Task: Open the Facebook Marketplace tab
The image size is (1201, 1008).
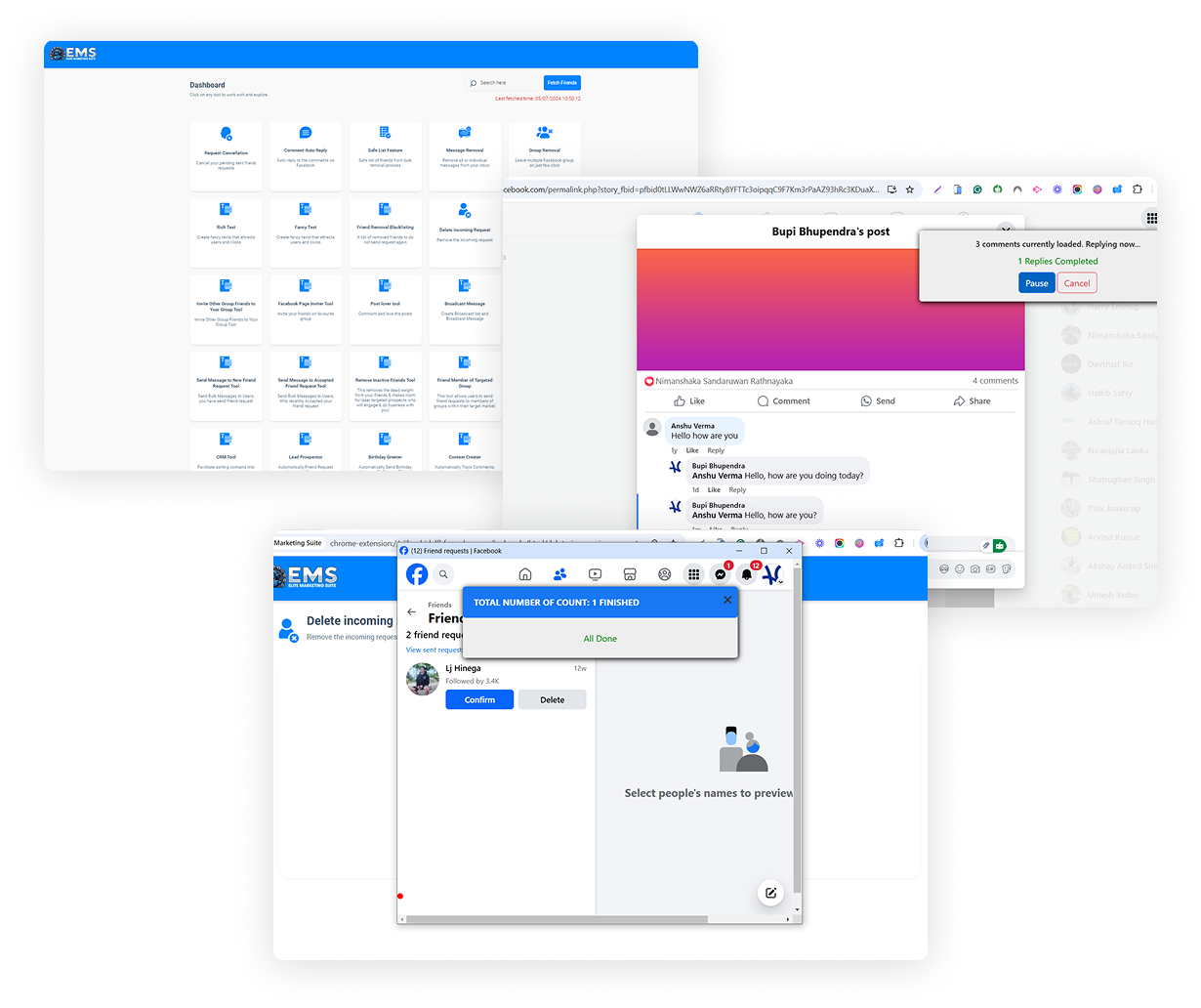Action: 630,574
